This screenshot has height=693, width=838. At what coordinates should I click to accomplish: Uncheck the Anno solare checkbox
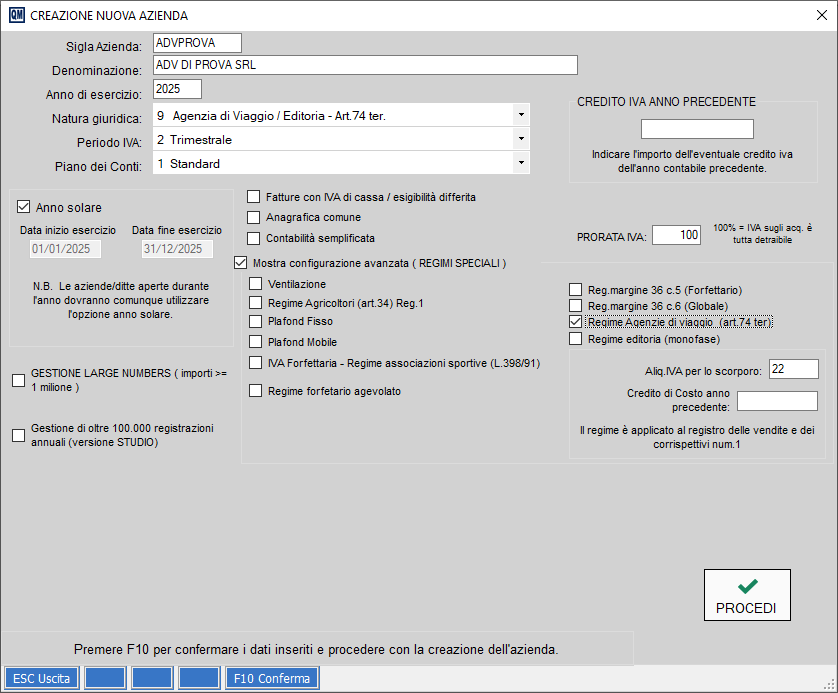(24, 207)
